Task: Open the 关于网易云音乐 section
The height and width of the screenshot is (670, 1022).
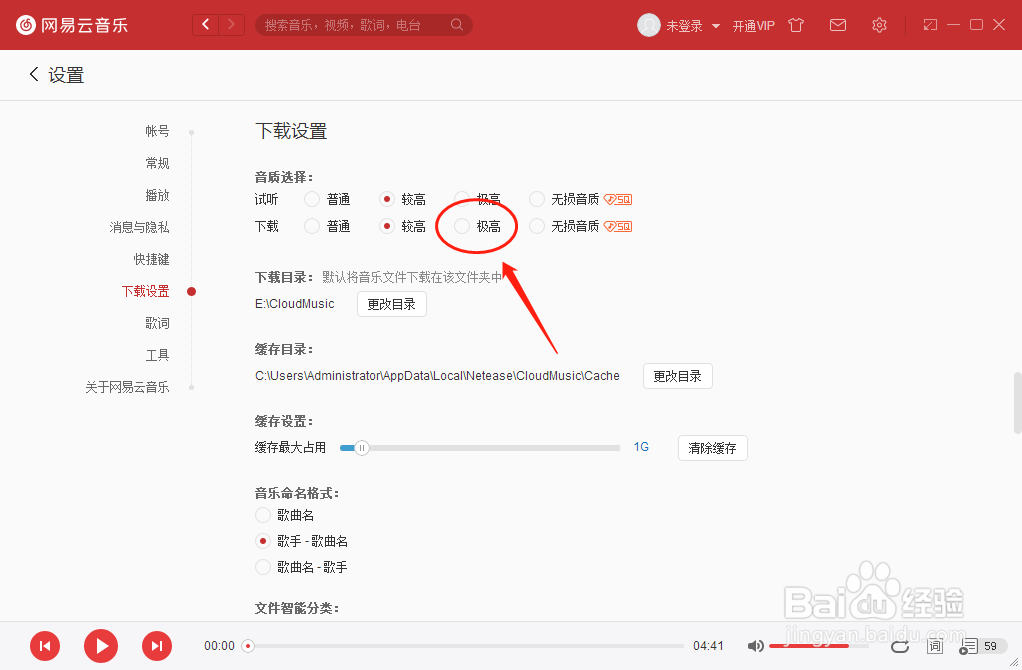Action: (127, 386)
